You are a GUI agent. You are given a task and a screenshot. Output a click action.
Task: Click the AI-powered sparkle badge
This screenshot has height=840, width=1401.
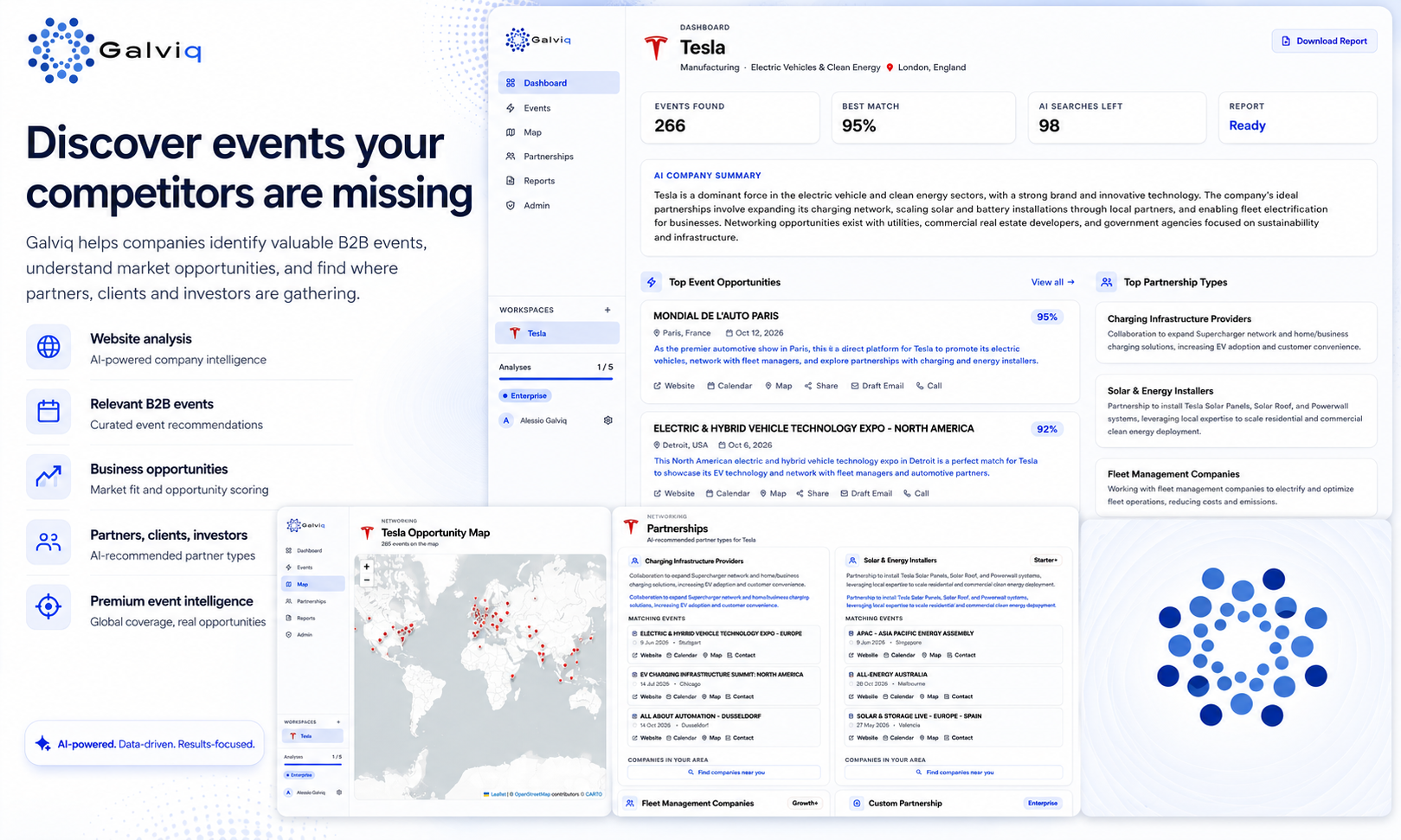(145, 744)
